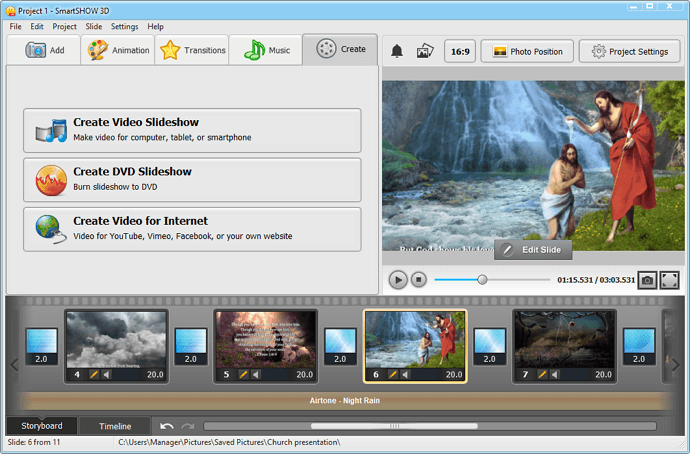
Task: Select the transition between slides 4 and 5
Action: pos(191,346)
